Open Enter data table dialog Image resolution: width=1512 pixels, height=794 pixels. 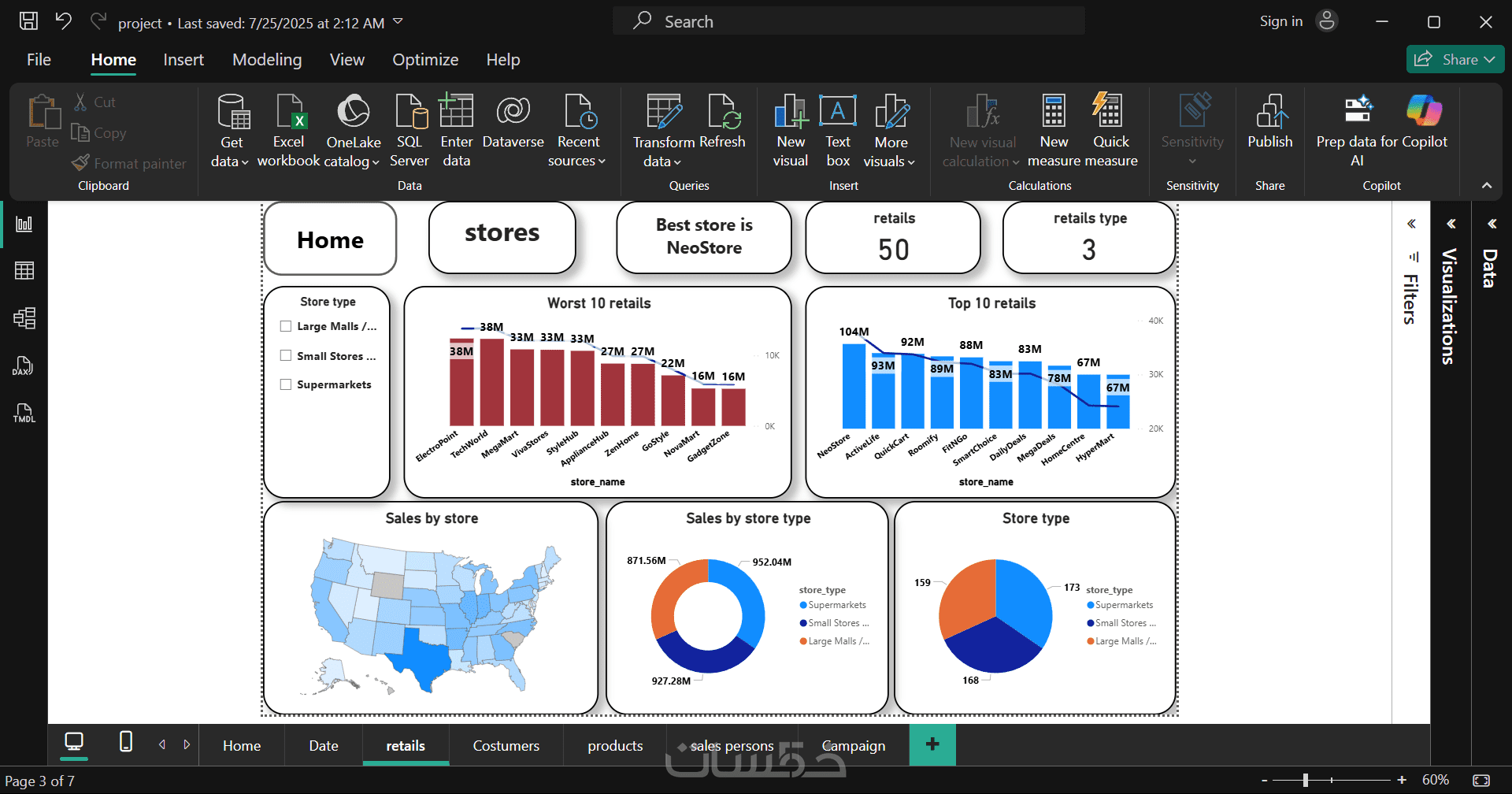pyautogui.click(x=457, y=131)
